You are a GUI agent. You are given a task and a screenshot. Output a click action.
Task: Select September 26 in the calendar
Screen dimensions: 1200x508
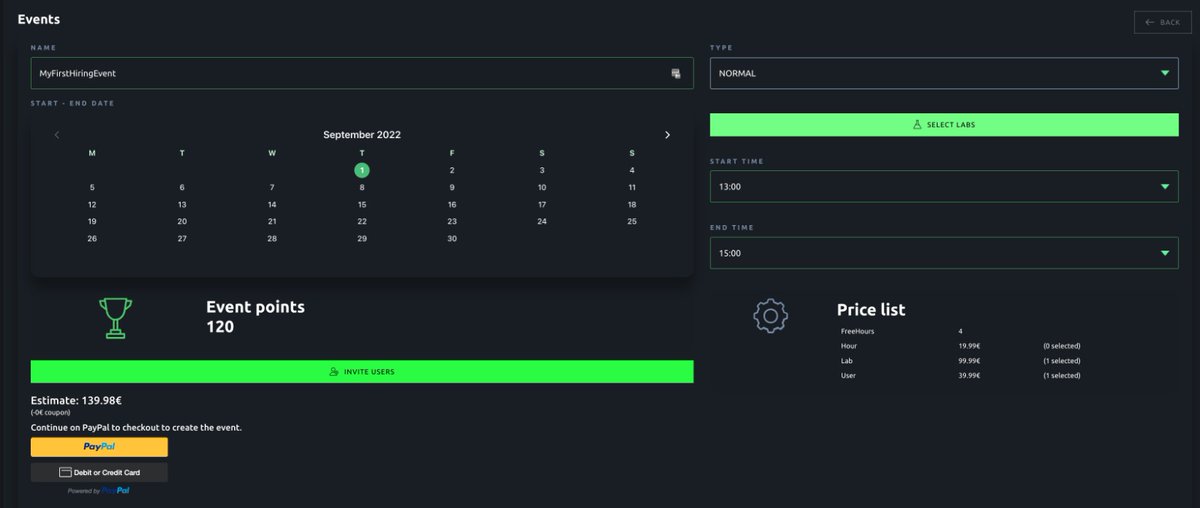point(92,238)
